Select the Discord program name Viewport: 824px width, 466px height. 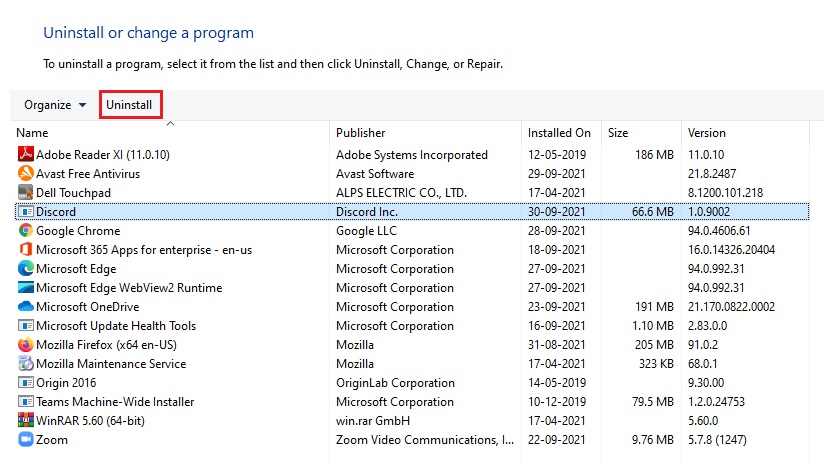(56, 212)
